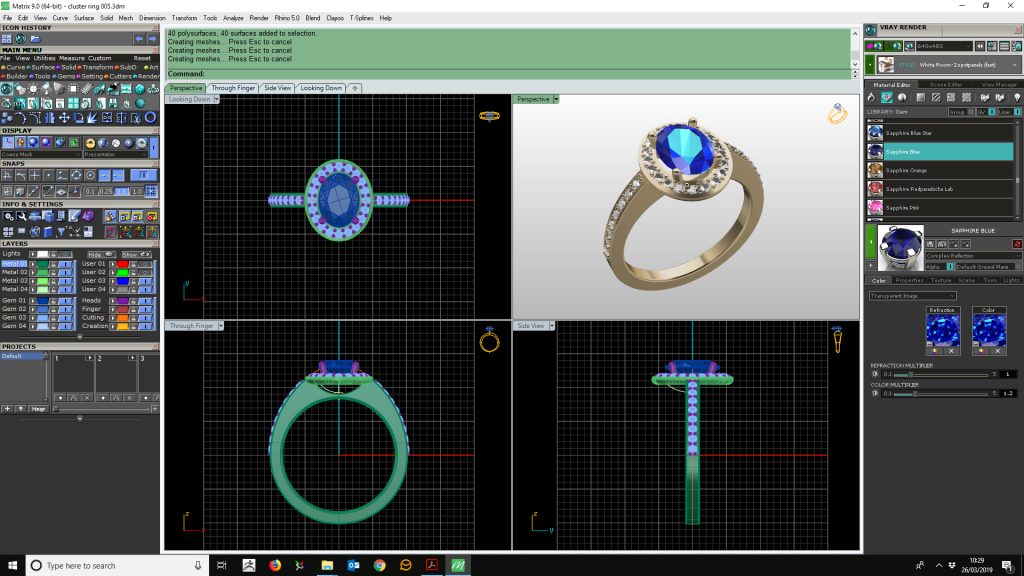Click the Circle tool icon in Main Menu toolbar
1024x576 pixels.
pos(150,118)
